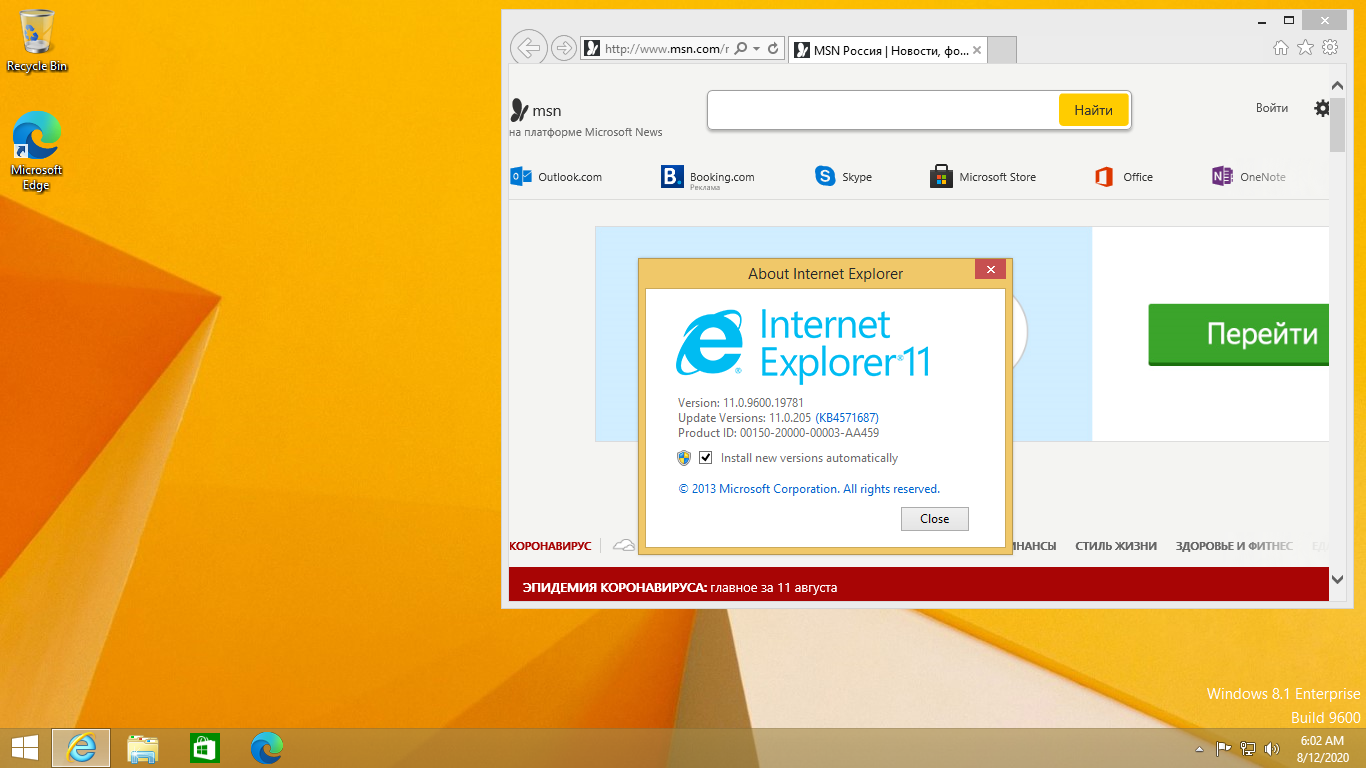Select the Microsoft Edge desktop shortcut

(x=37, y=151)
